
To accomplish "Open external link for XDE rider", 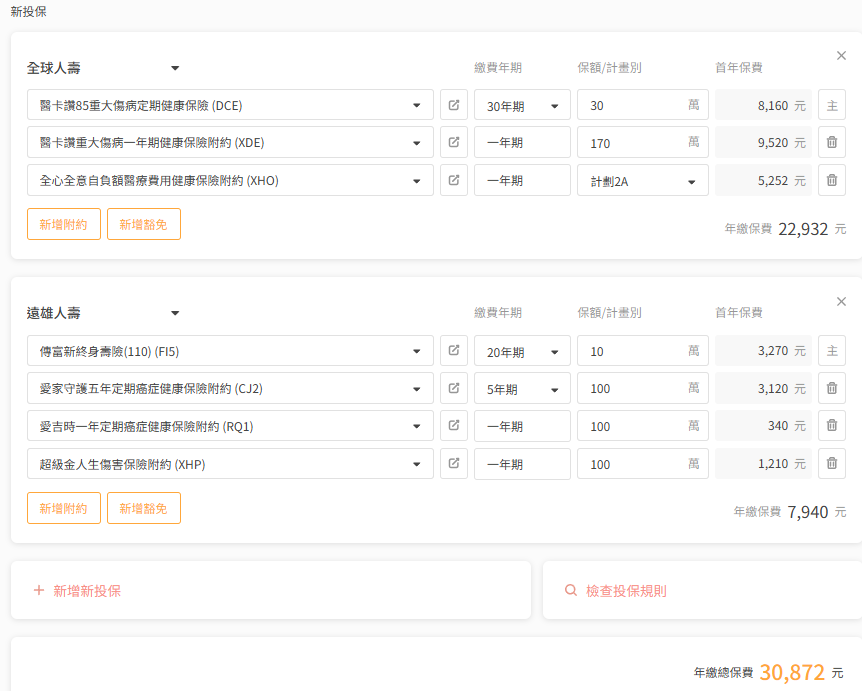I will point(454,142).
